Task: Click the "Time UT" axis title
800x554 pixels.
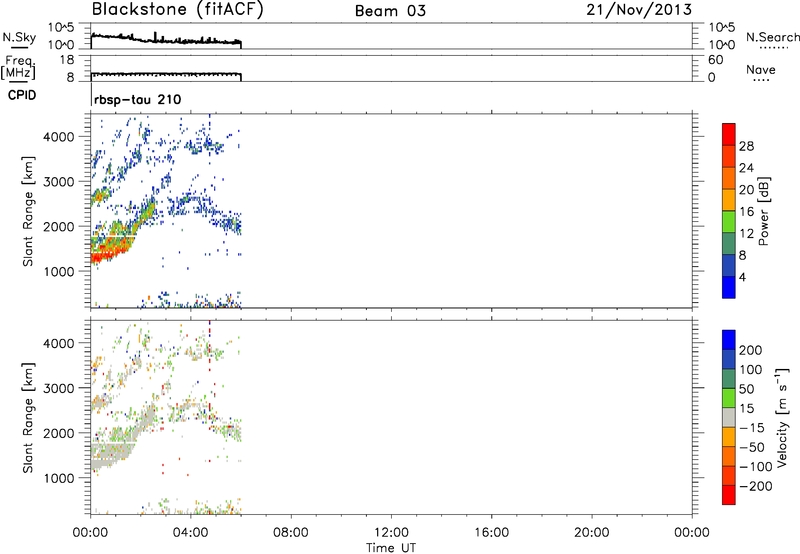Action: 391,548
